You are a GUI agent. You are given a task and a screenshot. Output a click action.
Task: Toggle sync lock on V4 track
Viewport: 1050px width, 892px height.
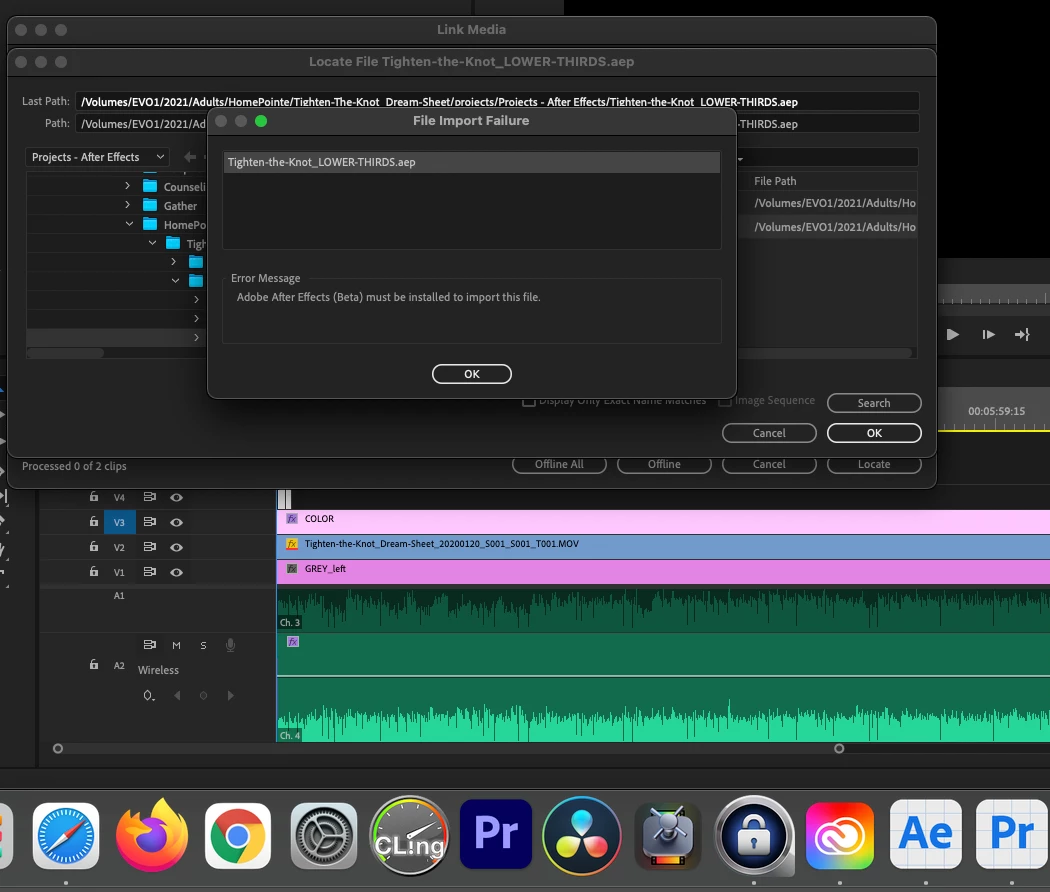(149, 497)
